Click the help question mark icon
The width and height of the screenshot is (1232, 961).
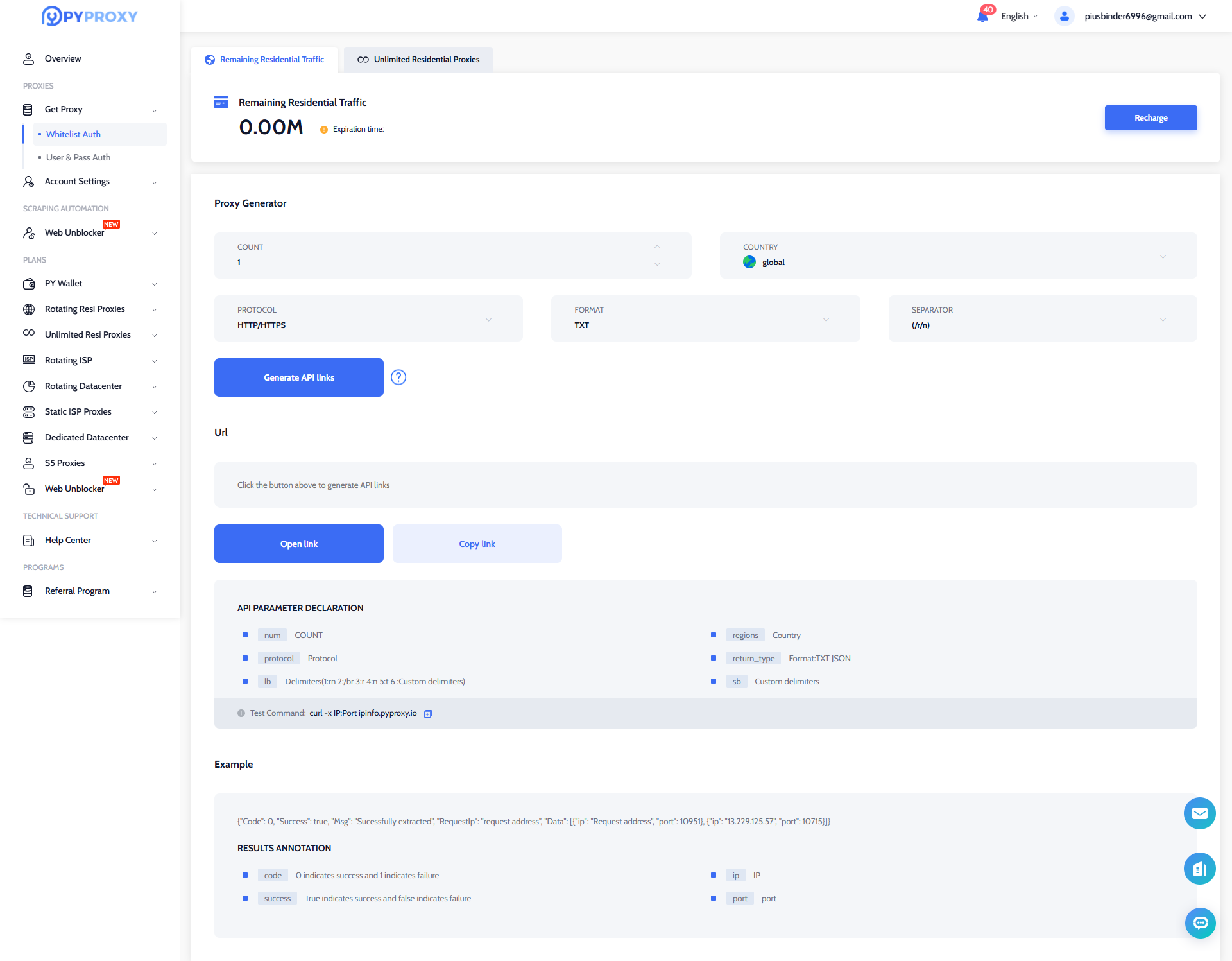[398, 377]
